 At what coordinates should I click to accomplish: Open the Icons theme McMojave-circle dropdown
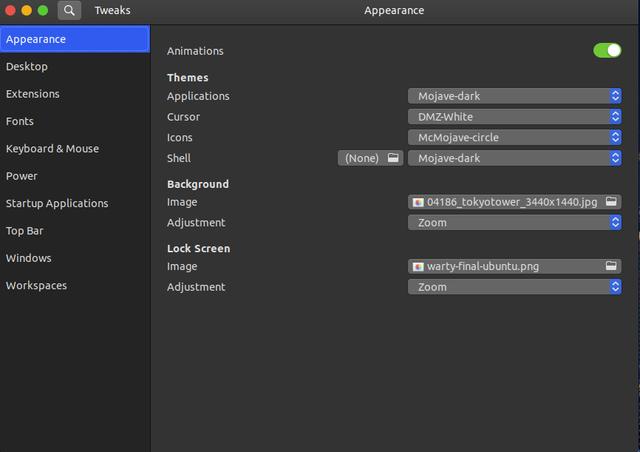pos(514,137)
